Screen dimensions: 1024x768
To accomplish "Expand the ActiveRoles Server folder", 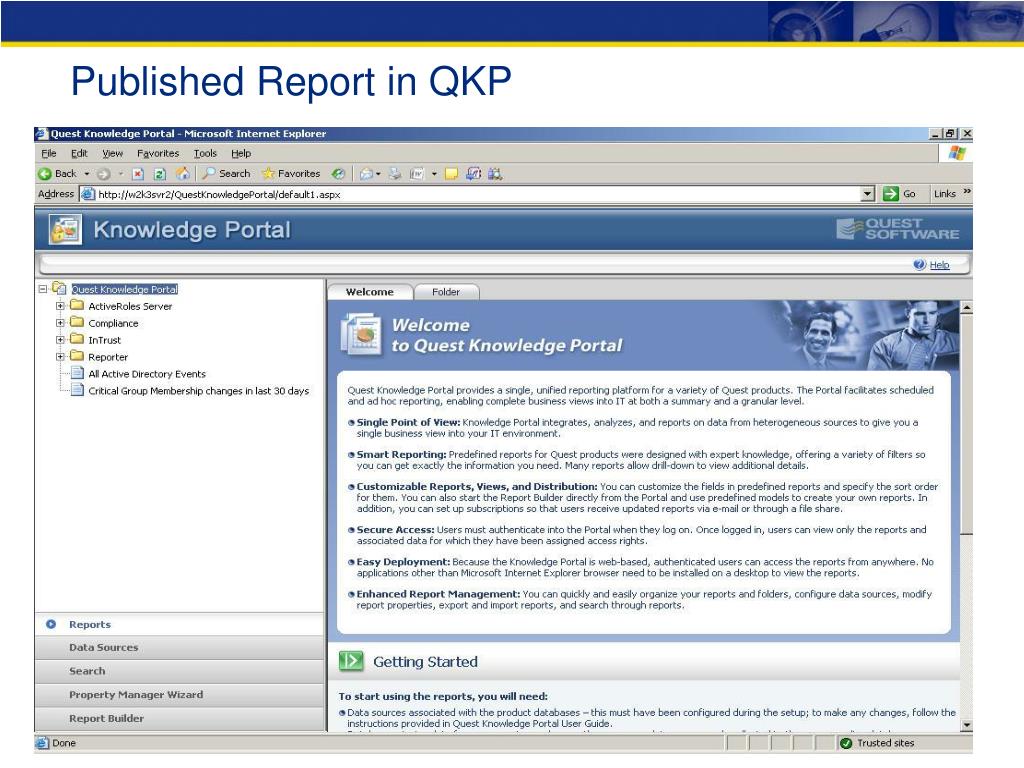I will pyautogui.click(x=60, y=306).
